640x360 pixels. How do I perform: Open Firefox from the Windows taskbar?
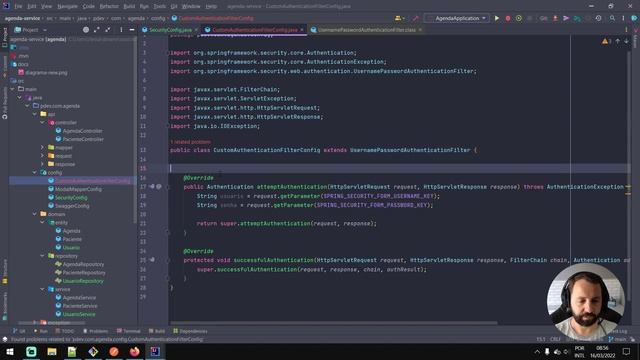click(134, 351)
